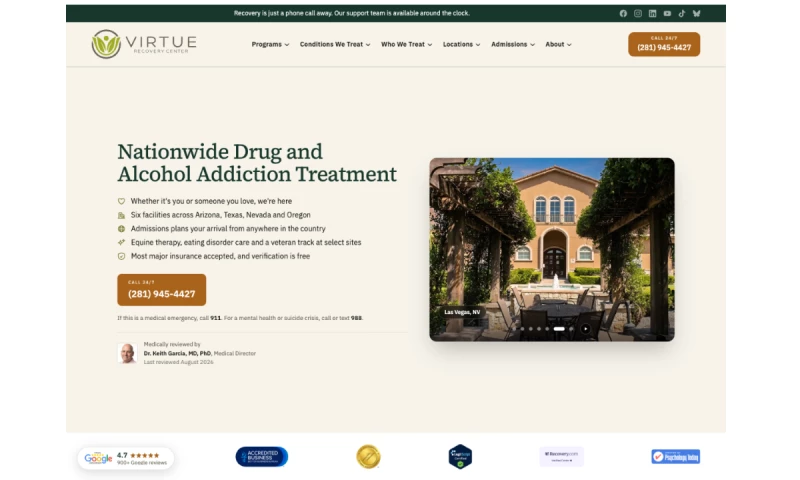Click the Las Vegas, NV location label
Viewport: 800px width, 480px height.
tap(462, 312)
